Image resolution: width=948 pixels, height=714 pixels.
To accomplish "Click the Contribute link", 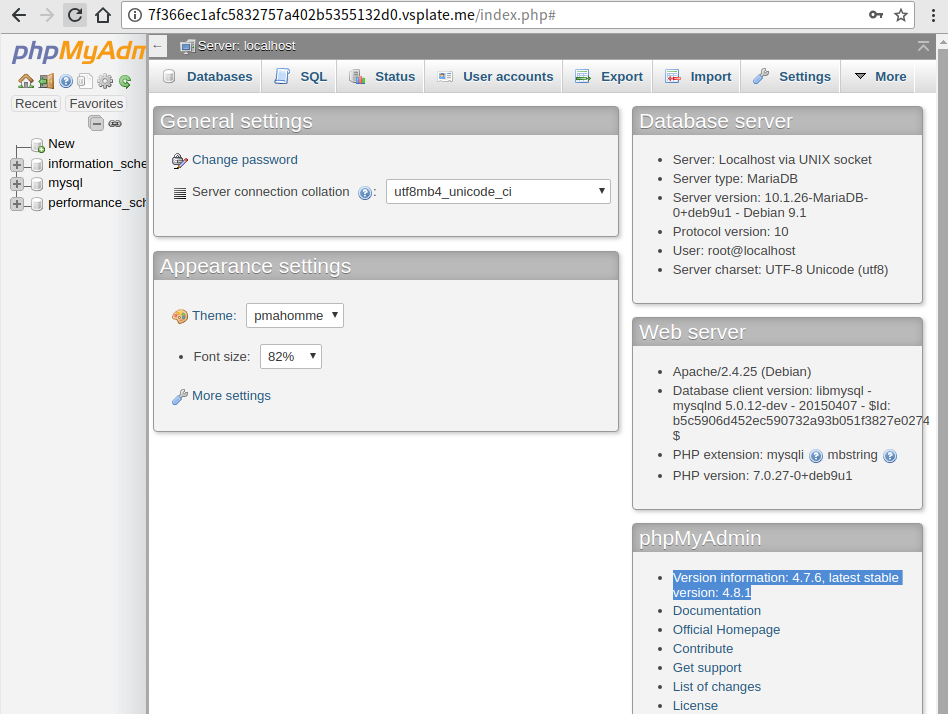I will pos(703,649).
